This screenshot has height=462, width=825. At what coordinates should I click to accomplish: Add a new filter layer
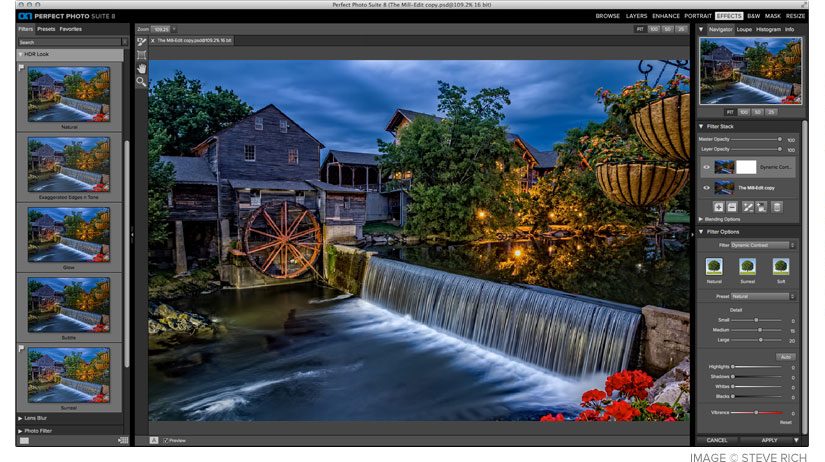tap(718, 207)
